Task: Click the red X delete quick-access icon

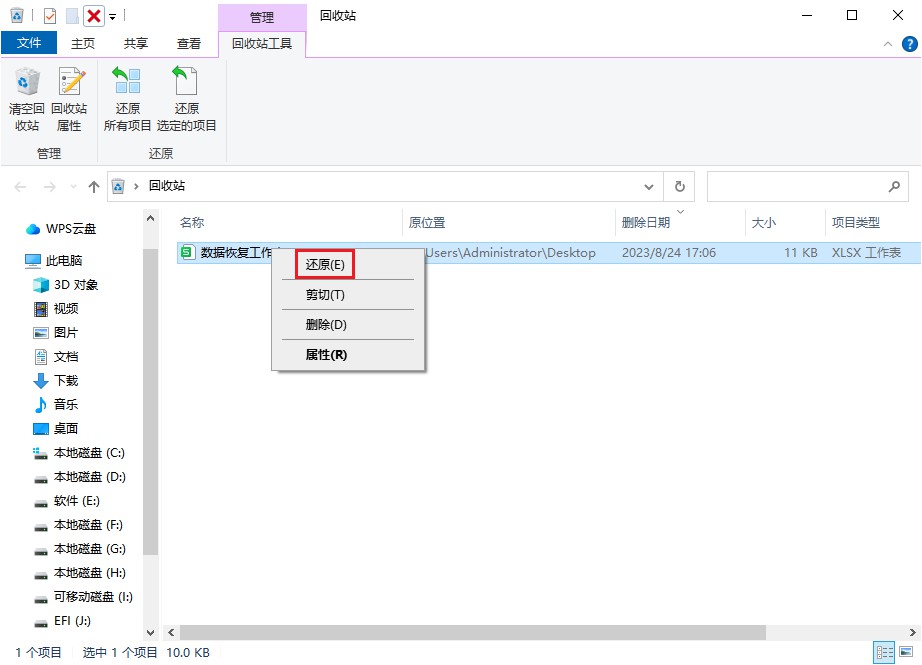Action: tap(93, 16)
